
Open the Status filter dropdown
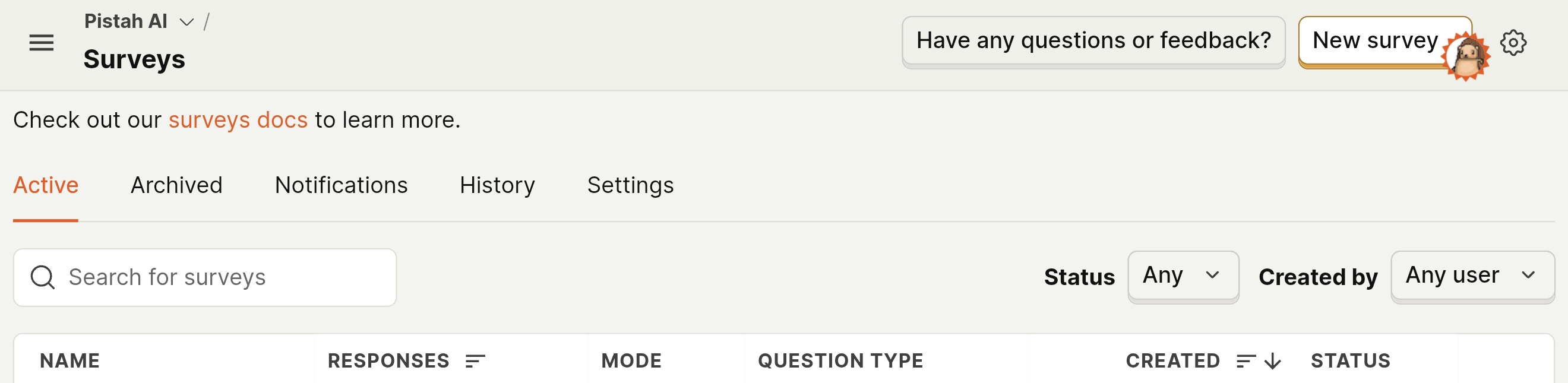pyautogui.click(x=1183, y=276)
